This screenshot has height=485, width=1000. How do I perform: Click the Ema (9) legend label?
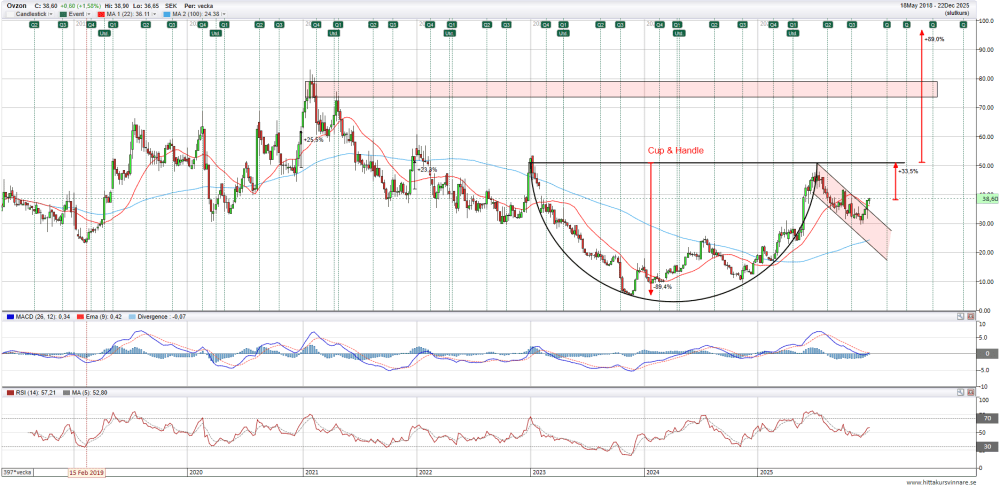tap(105, 317)
